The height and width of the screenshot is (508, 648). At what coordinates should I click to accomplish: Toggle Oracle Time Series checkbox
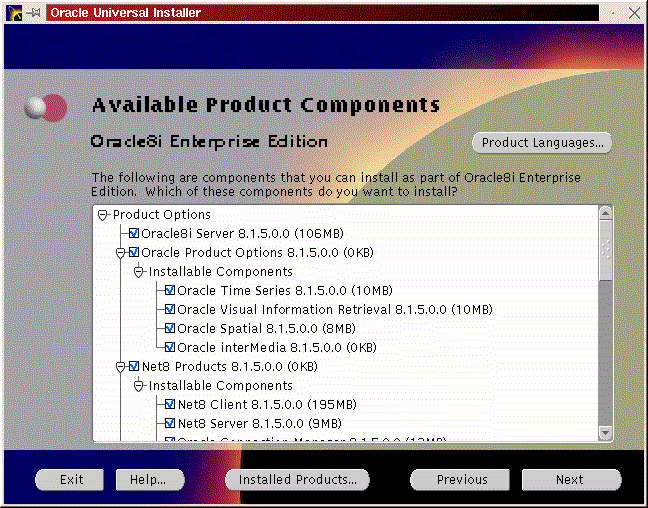pos(170,290)
